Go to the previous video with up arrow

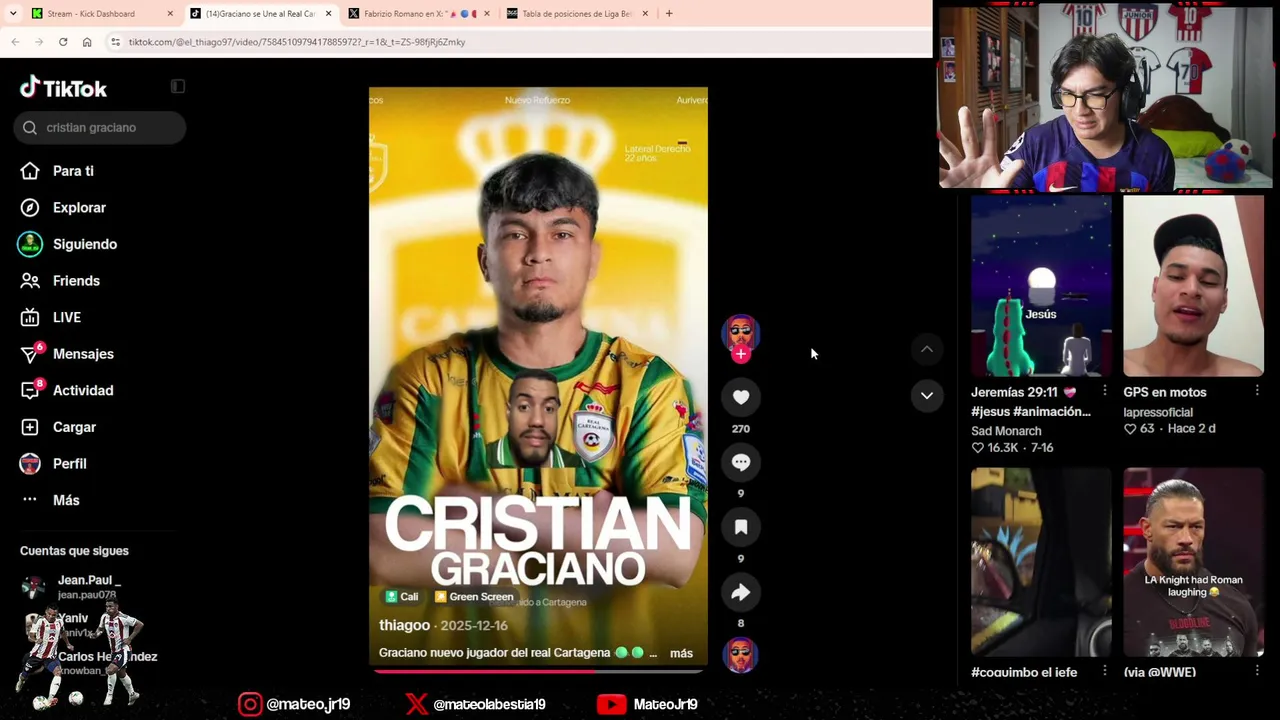coord(927,349)
